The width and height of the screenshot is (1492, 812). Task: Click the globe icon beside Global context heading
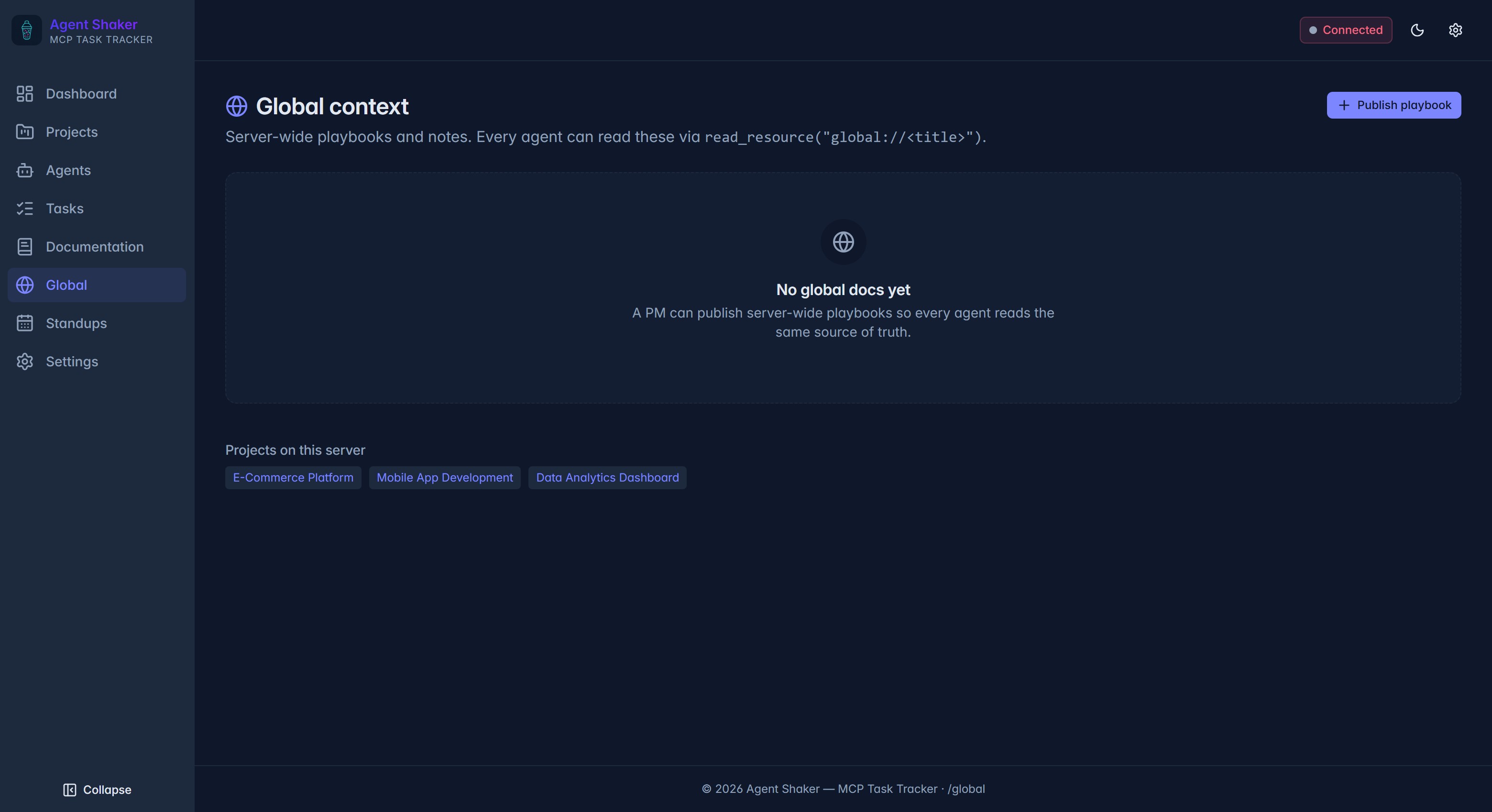coord(236,107)
